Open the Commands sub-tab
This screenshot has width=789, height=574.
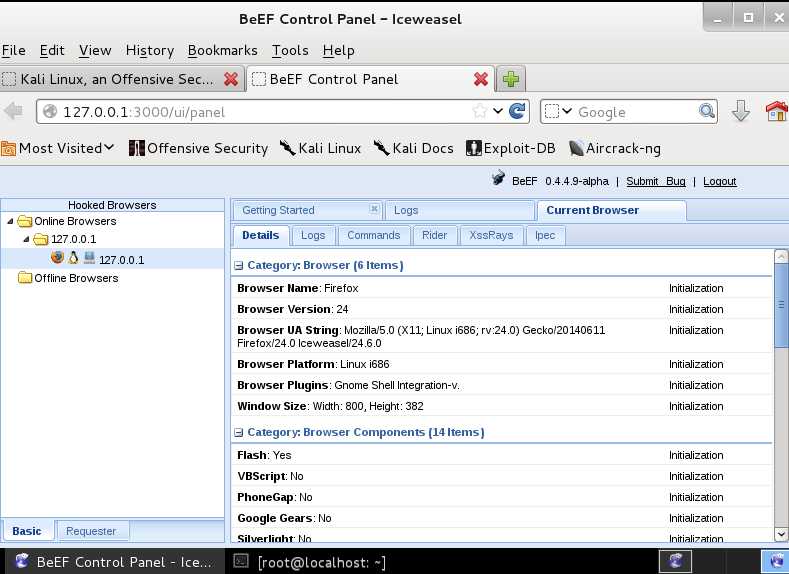(x=373, y=235)
